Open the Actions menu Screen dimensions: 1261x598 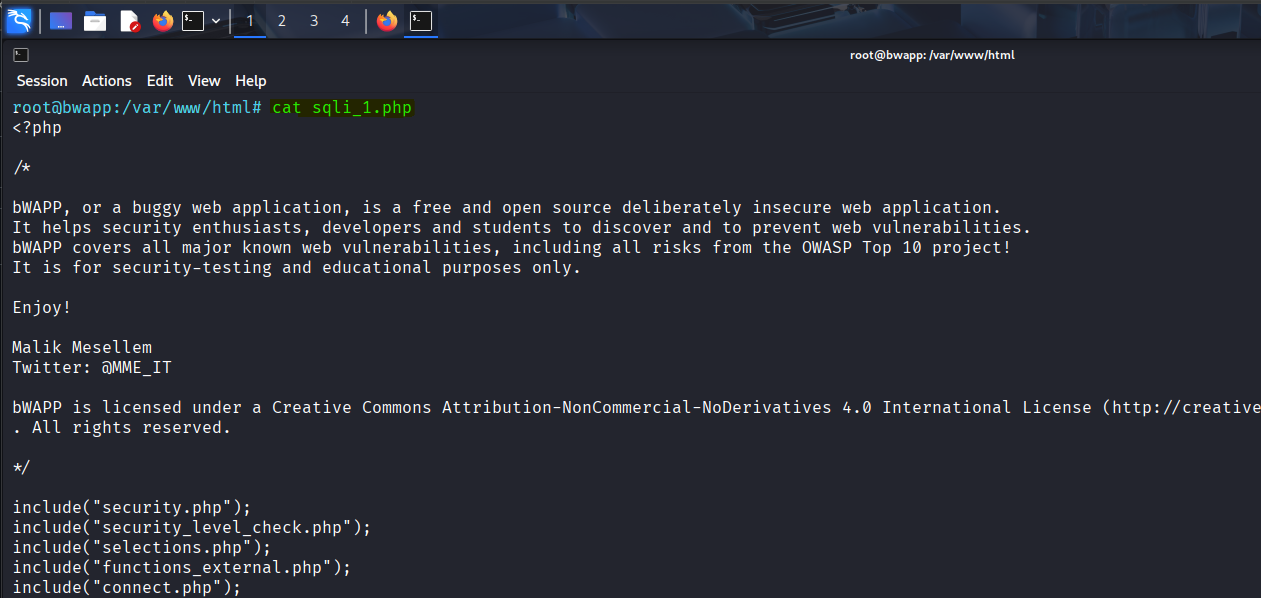(107, 81)
